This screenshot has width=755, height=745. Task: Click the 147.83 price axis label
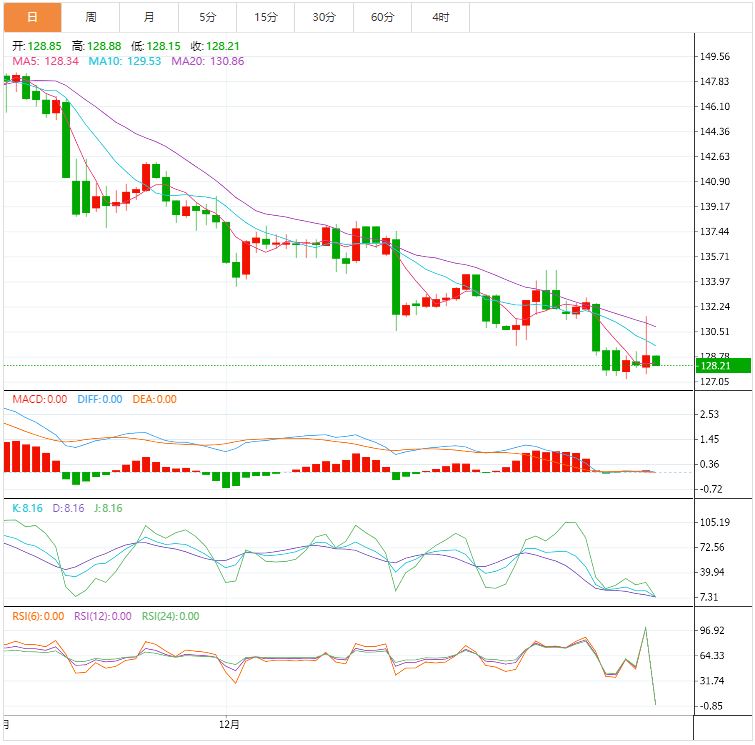pyautogui.click(x=715, y=81)
